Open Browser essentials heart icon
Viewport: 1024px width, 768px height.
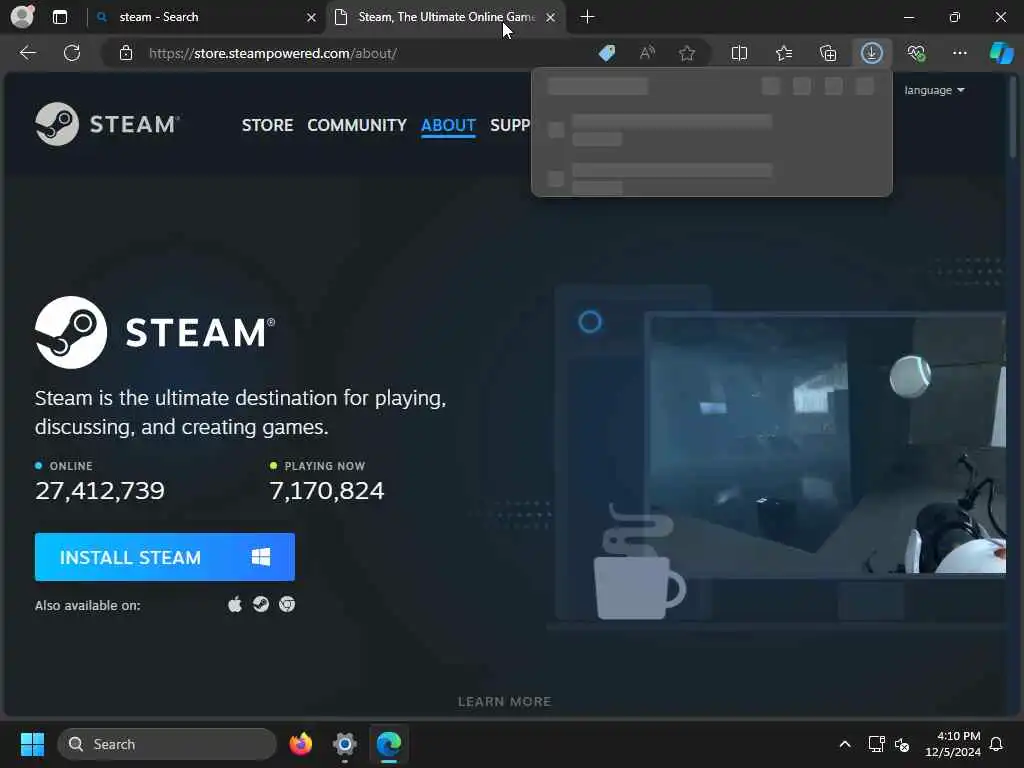(916, 53)
